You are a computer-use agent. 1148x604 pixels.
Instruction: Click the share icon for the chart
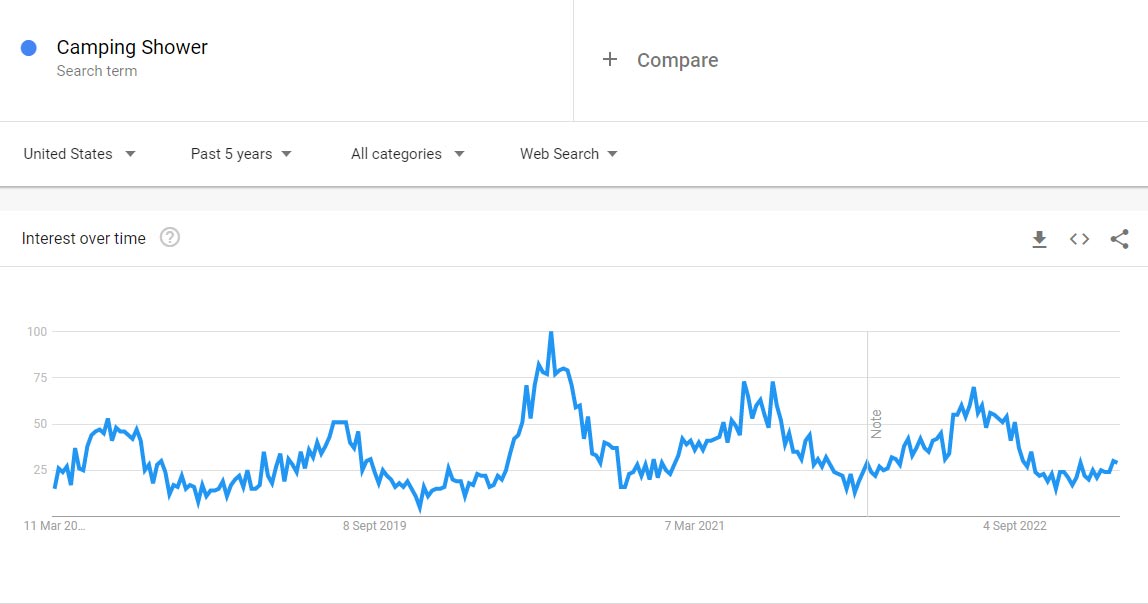pyautogui.click(x=1119, y=239)
